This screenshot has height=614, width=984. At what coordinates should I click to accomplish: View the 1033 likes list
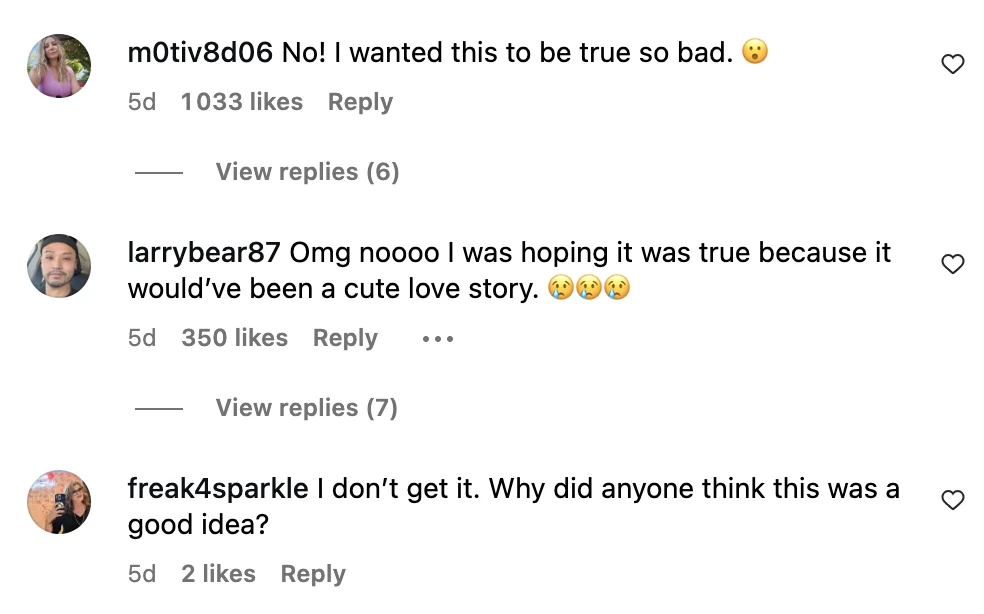coord(241,102)
